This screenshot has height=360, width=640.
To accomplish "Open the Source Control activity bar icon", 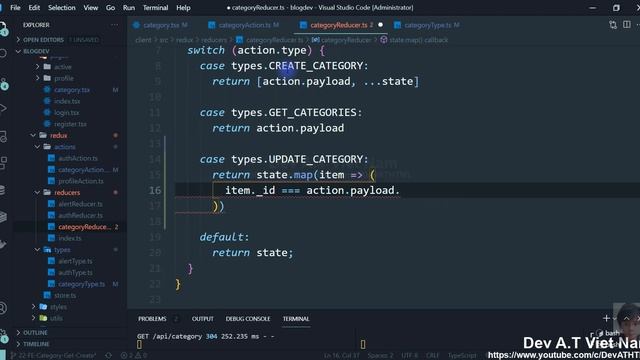I will click(x=3, y=84).
